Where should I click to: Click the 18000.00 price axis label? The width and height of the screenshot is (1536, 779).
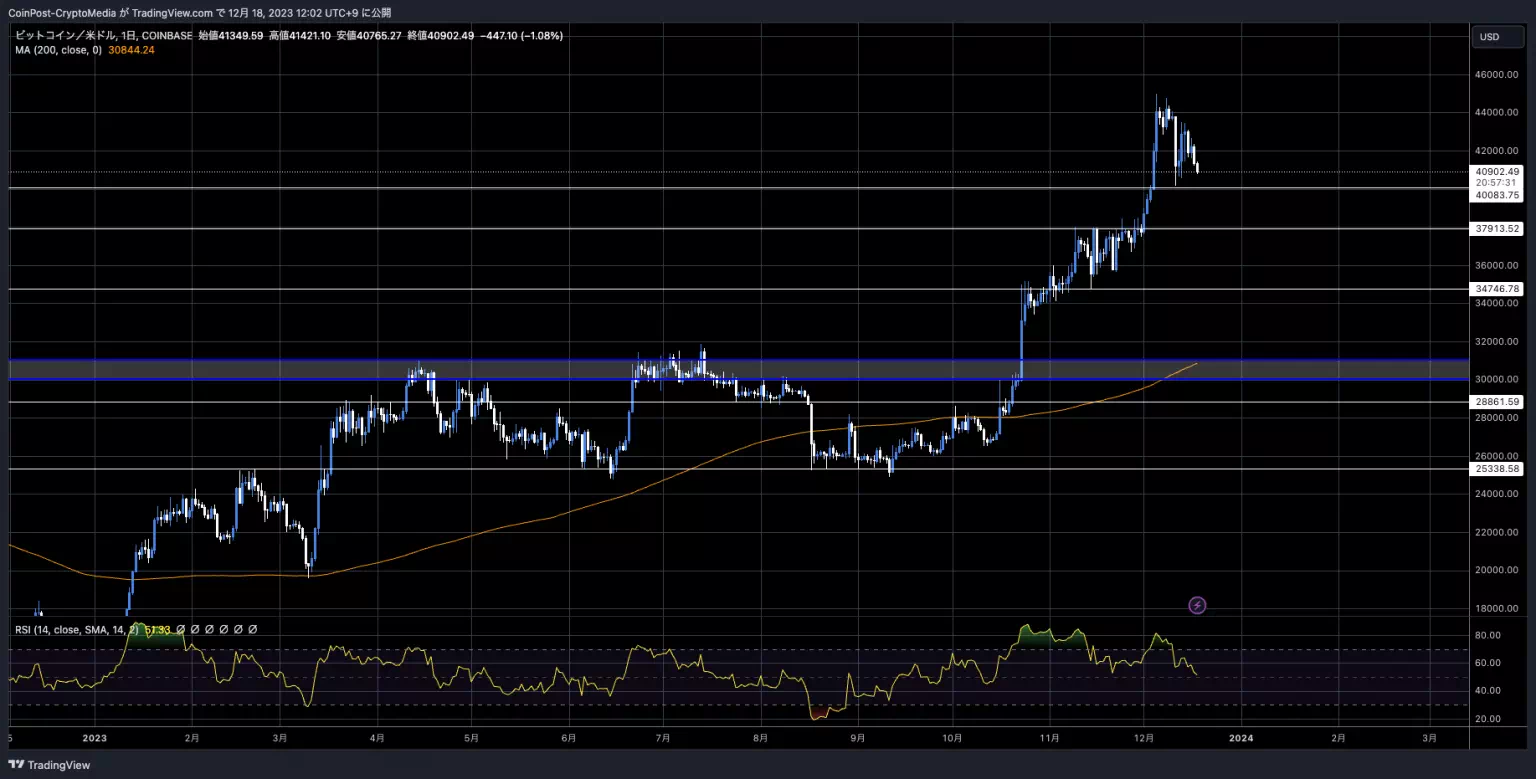coord(1497,608)
